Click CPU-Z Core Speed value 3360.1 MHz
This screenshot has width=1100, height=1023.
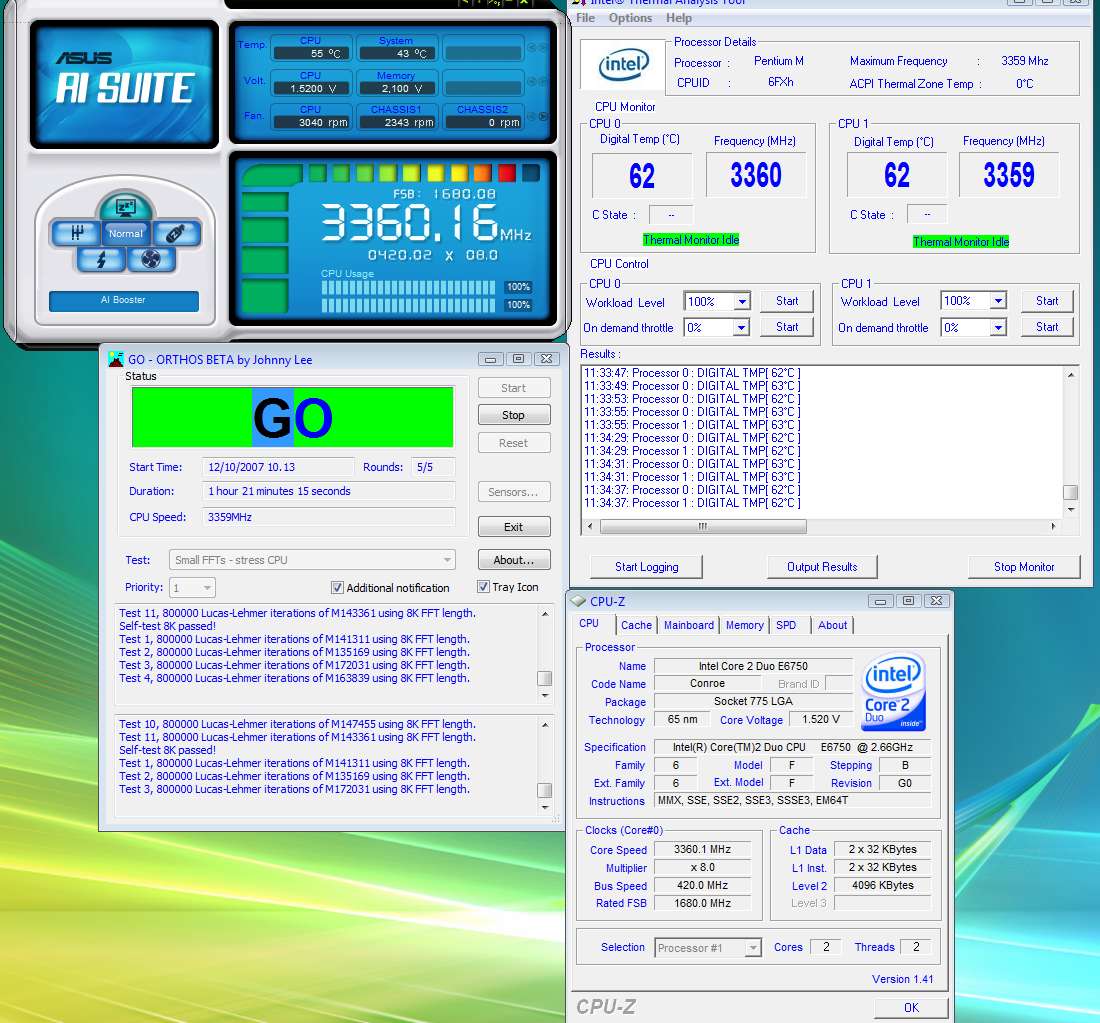tap(702, 850)
